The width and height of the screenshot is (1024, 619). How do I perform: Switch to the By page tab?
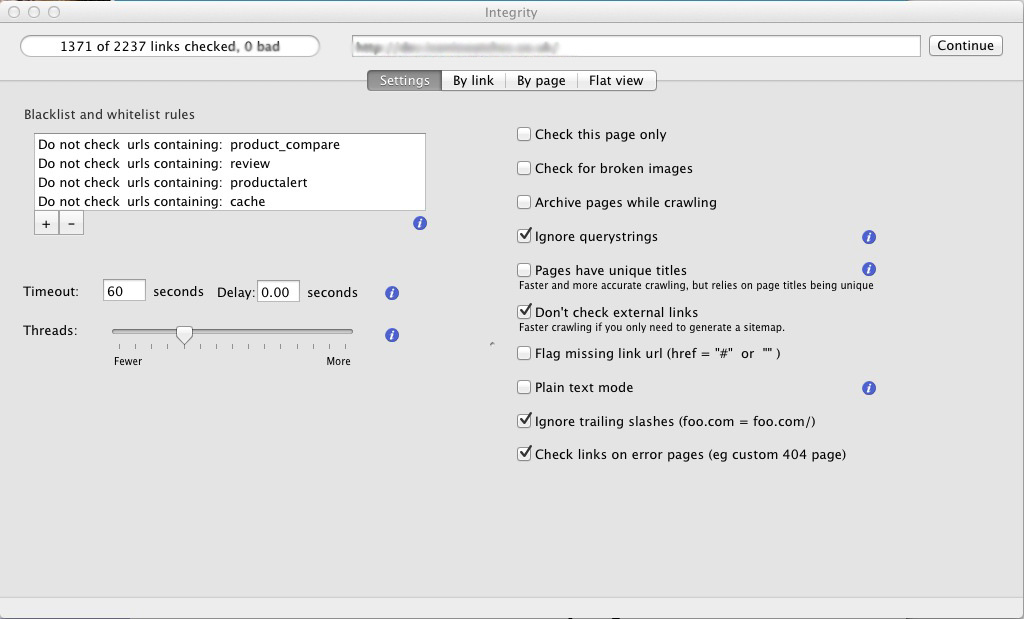click(541, 81)
